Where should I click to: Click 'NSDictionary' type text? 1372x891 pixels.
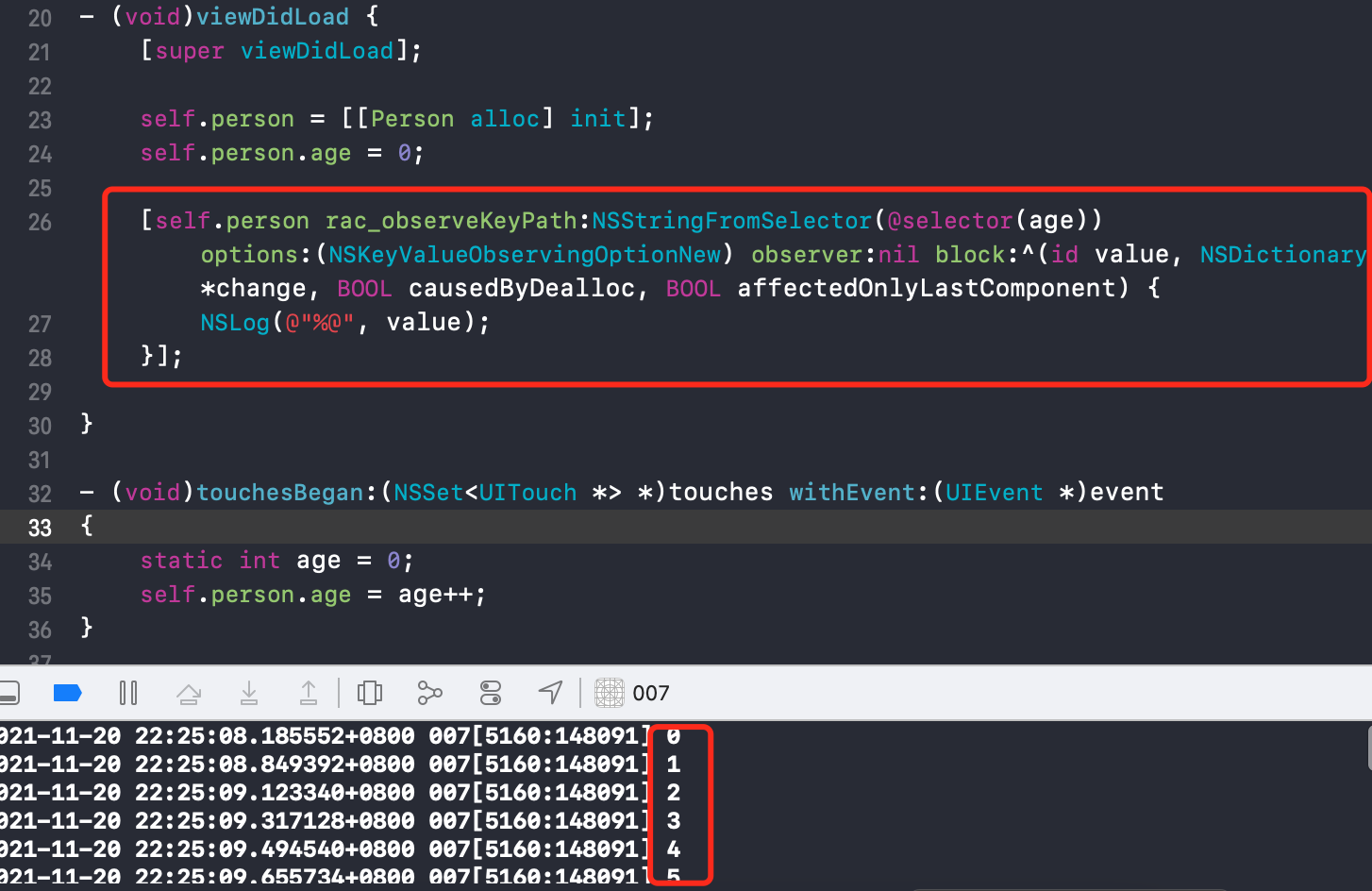(1283, 255)
